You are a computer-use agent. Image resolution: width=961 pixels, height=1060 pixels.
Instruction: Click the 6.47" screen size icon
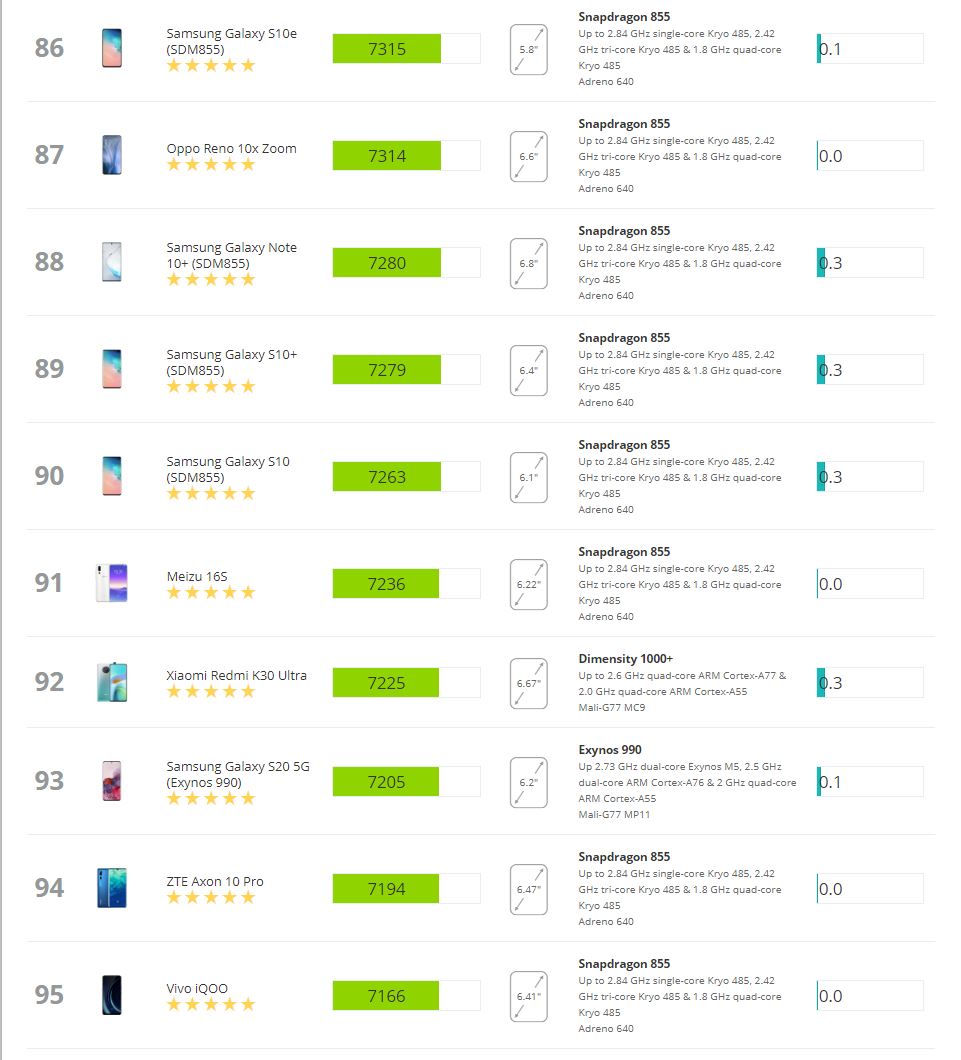(528, 889)
